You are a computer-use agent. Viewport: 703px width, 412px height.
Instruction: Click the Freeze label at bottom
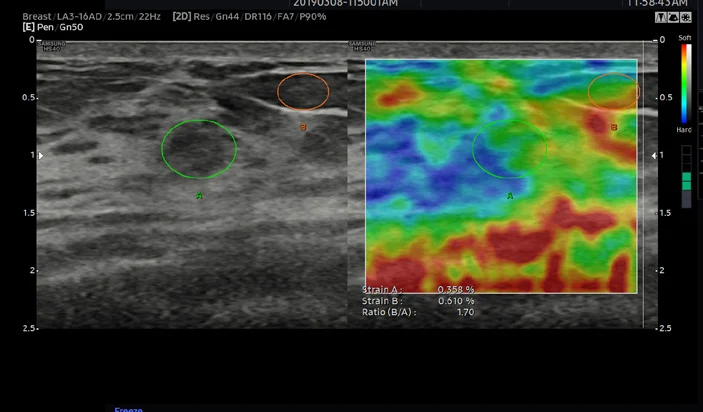coord(128,409)
